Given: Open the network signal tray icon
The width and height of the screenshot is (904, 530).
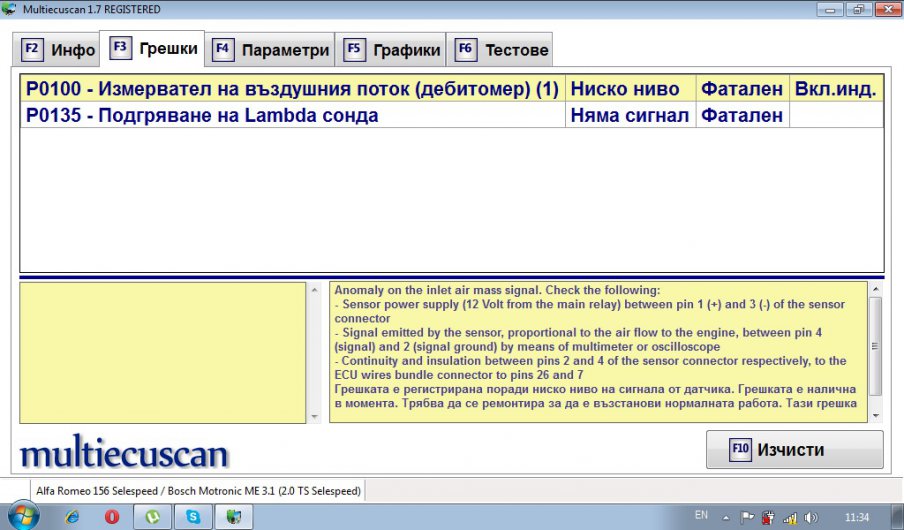Looking at the screenshot, I should click(790, 517).
